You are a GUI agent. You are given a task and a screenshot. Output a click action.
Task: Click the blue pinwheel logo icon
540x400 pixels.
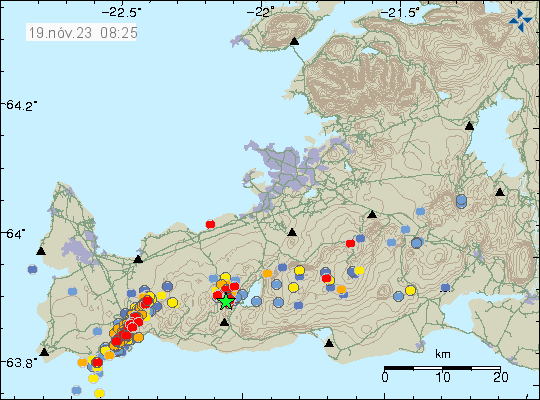pos(520,20)
